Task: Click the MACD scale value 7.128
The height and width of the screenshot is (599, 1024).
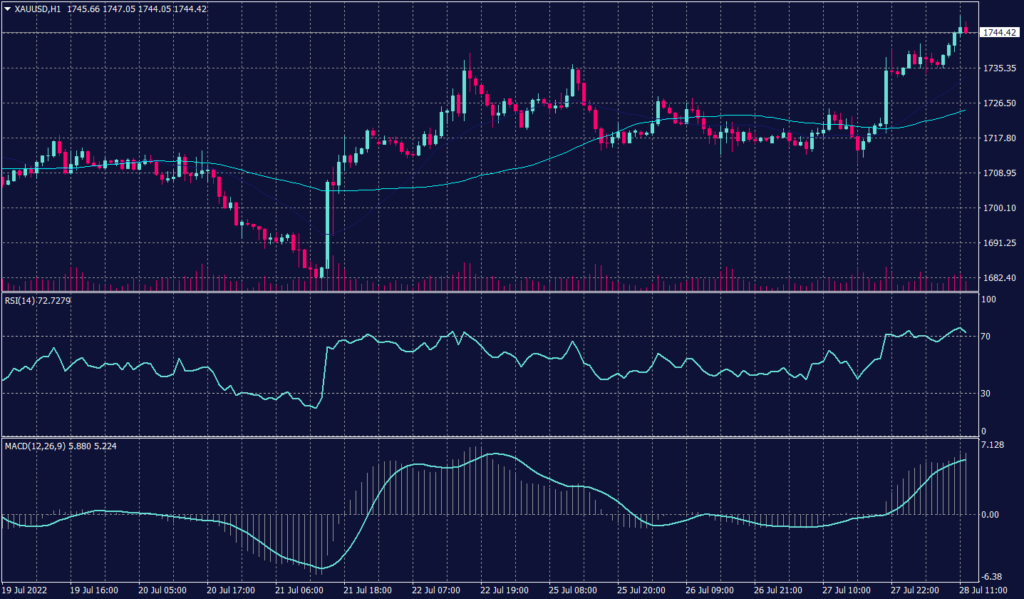Action: click(x=993, y=444)
